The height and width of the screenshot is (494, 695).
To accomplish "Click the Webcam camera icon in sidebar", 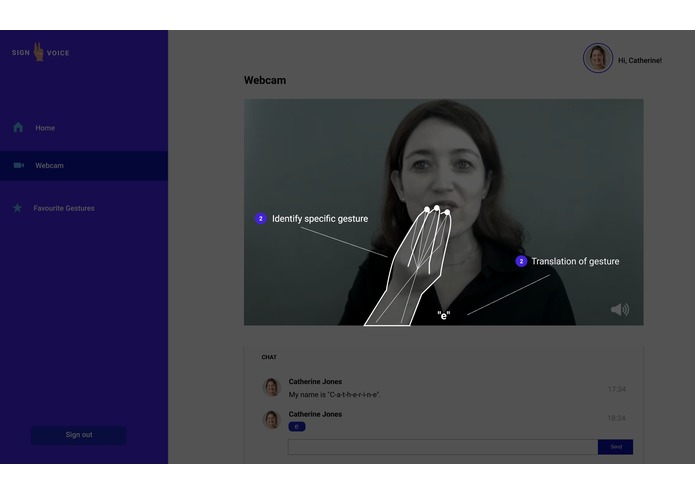I will point(19,165).
